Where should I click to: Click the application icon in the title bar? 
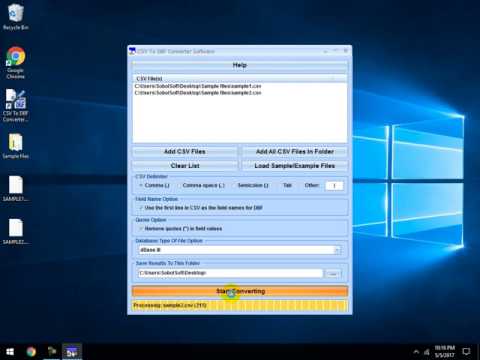132,51
